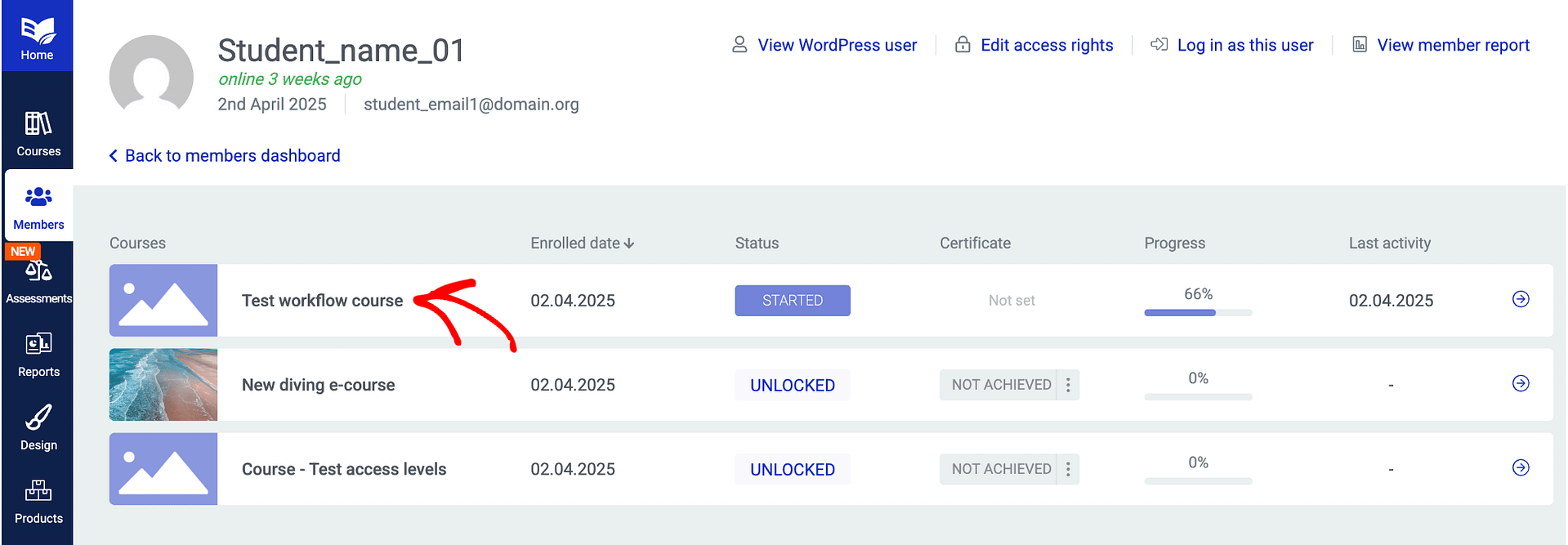Open the Assessments sidebar section

[38, 282]
